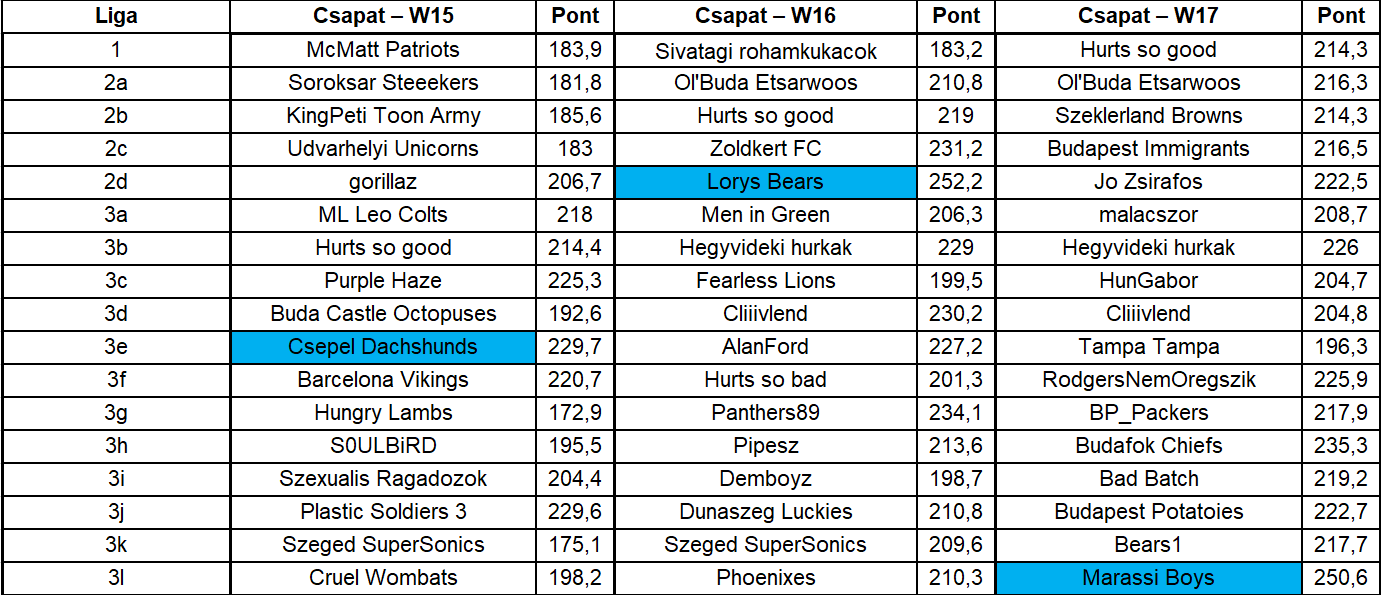Select the Liga column header

point(115,16)
